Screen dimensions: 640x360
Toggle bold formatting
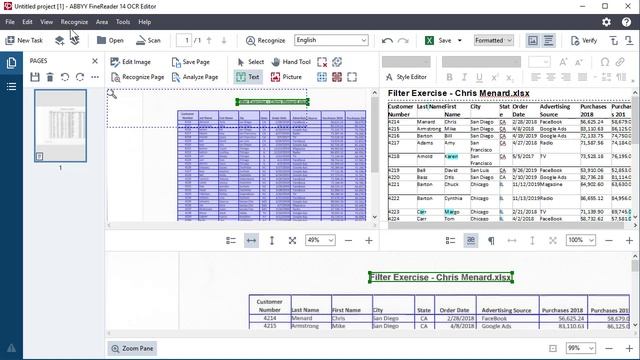pyautogui.click(x=449, y=77)
